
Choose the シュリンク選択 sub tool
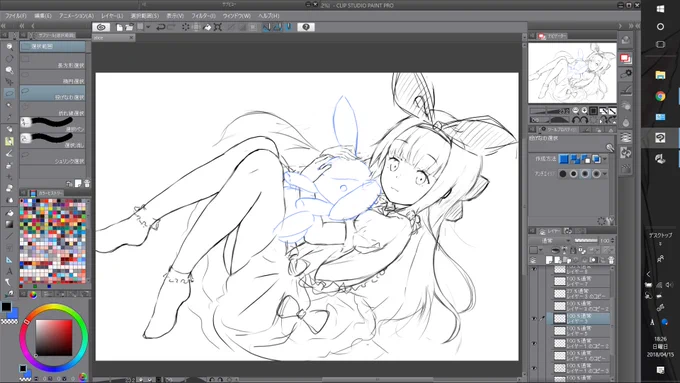[x=52, y=157]
